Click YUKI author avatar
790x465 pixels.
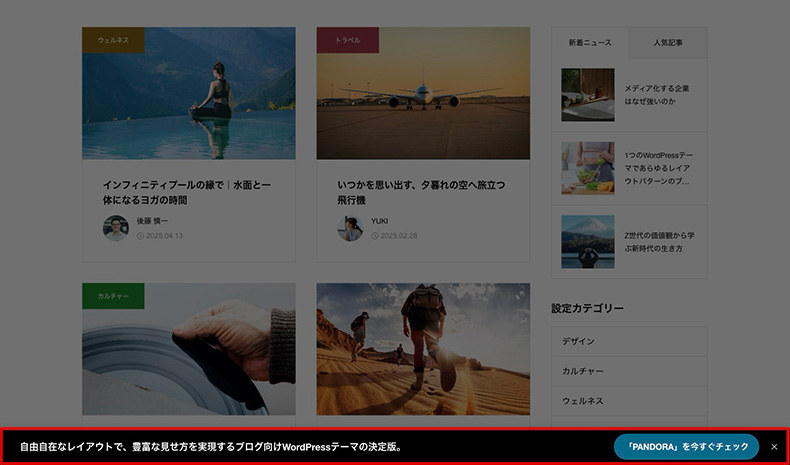(350, 228)
